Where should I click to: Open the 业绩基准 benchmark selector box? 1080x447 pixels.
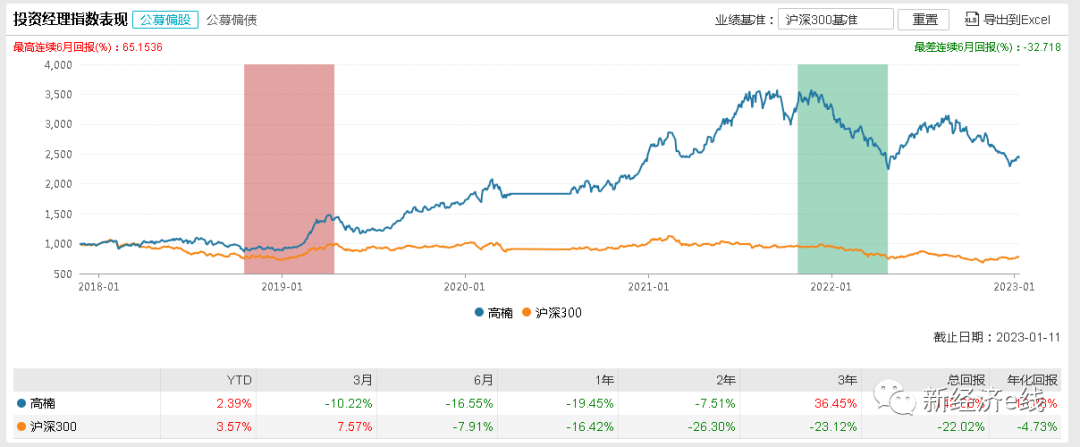coord(834,19)
